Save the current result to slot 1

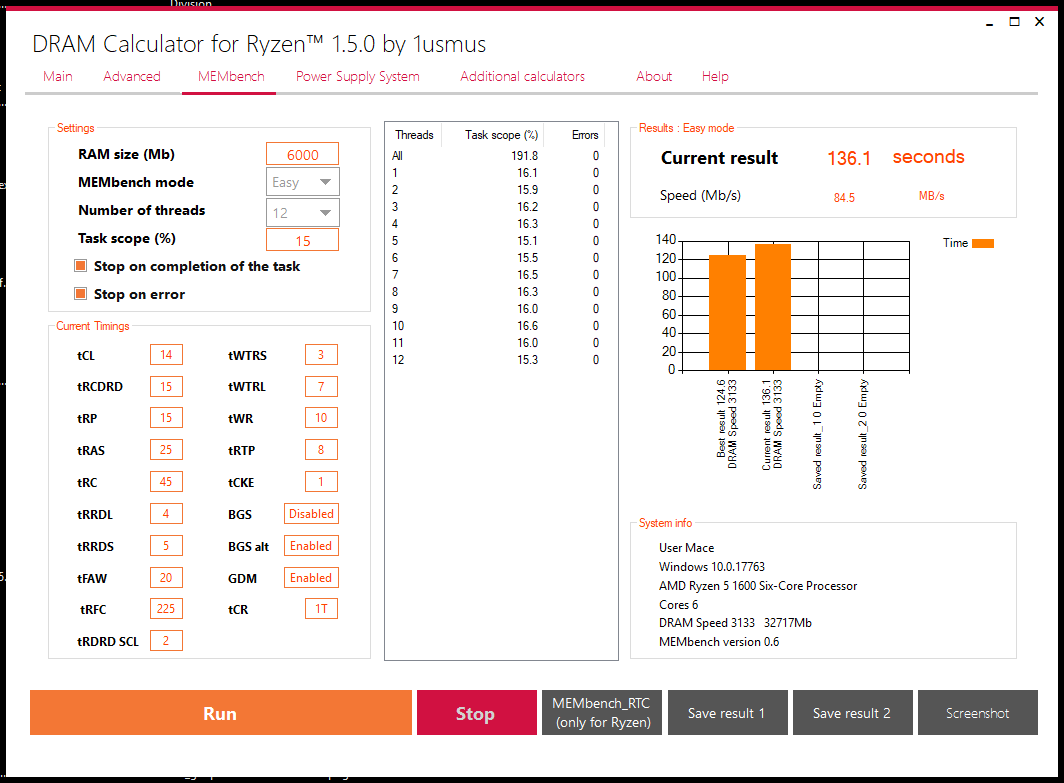click(727, 712)
